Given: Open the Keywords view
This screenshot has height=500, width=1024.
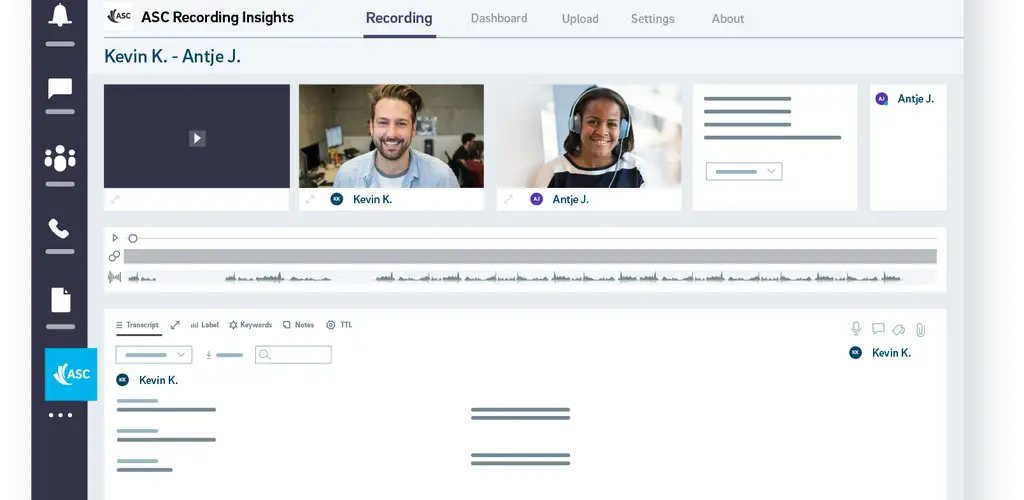Looking at the screenshot, I should 250,325.
